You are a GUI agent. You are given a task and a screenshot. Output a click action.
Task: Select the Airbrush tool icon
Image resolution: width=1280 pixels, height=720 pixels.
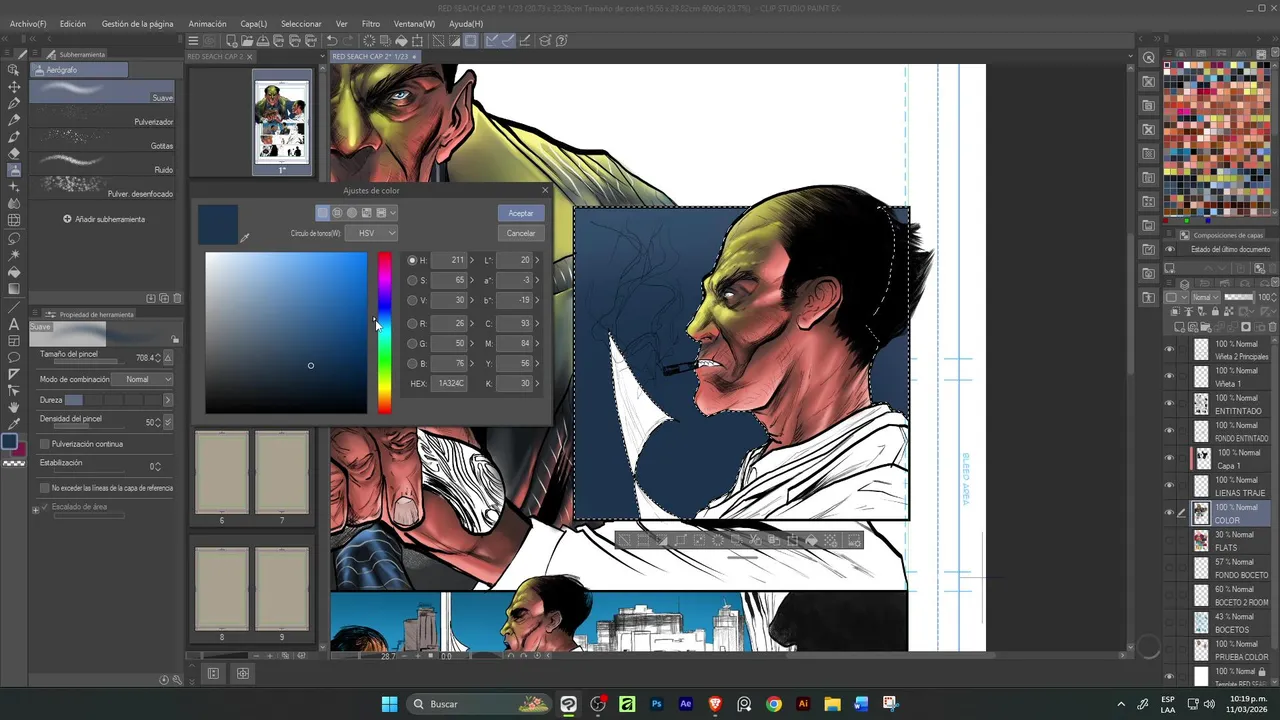[x=14, y=170]
